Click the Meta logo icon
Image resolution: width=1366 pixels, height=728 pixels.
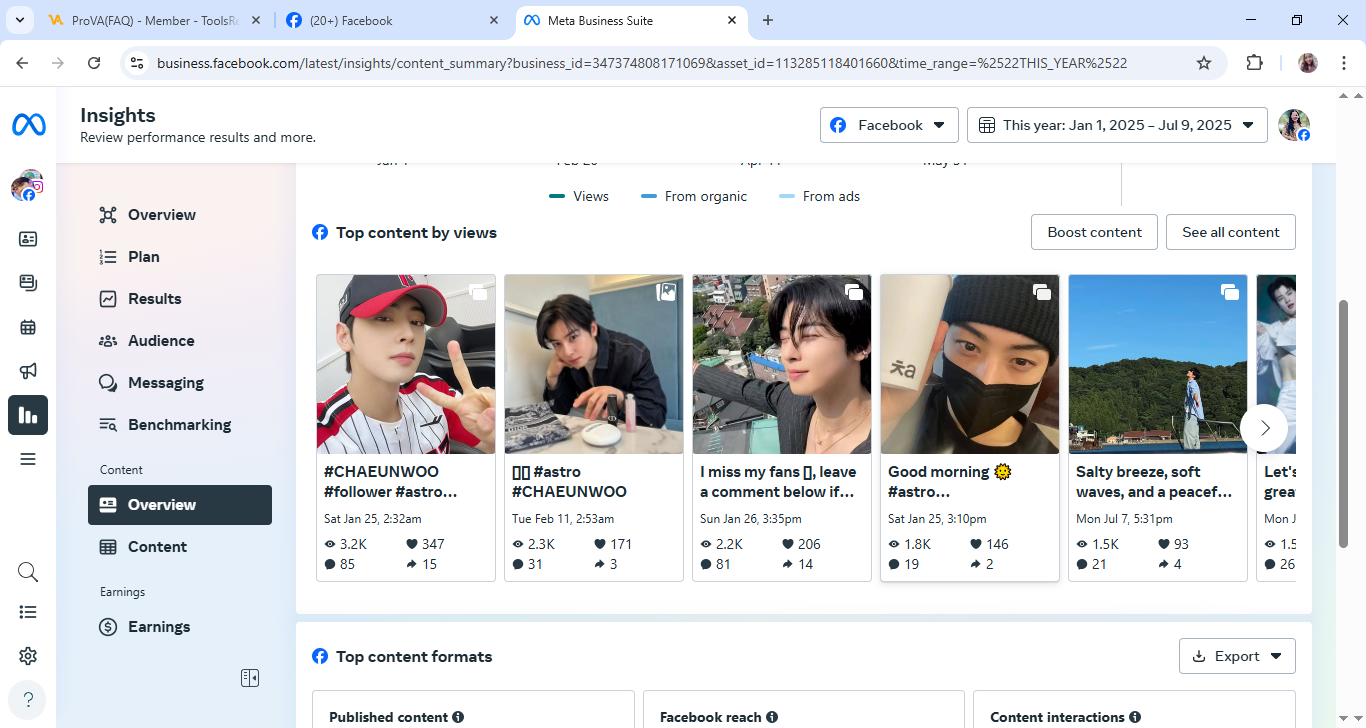(x=28, y=125)
